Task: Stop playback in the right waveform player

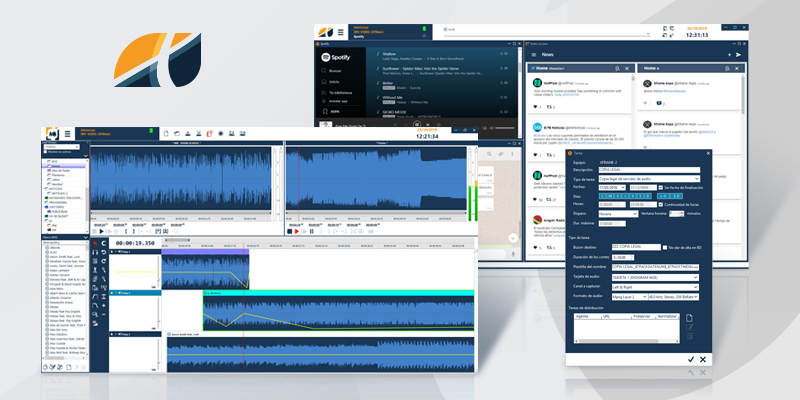Action: (x=289, y=231)
